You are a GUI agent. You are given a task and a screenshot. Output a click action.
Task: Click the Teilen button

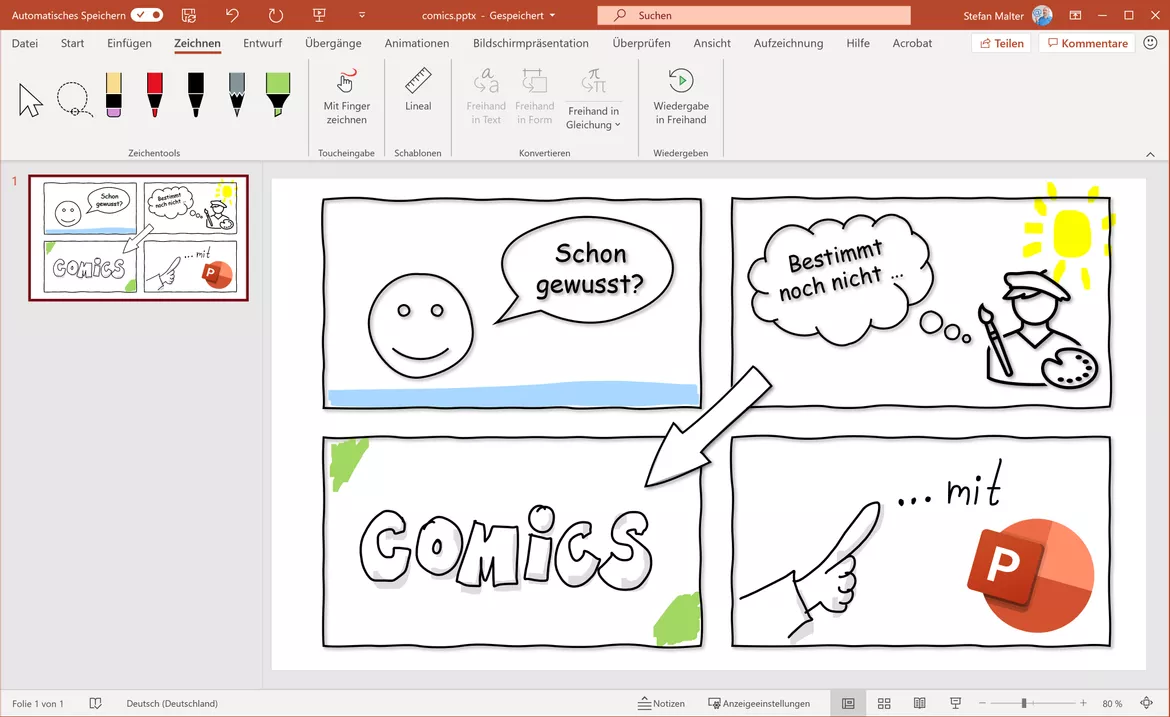[x=1001, y=43]
